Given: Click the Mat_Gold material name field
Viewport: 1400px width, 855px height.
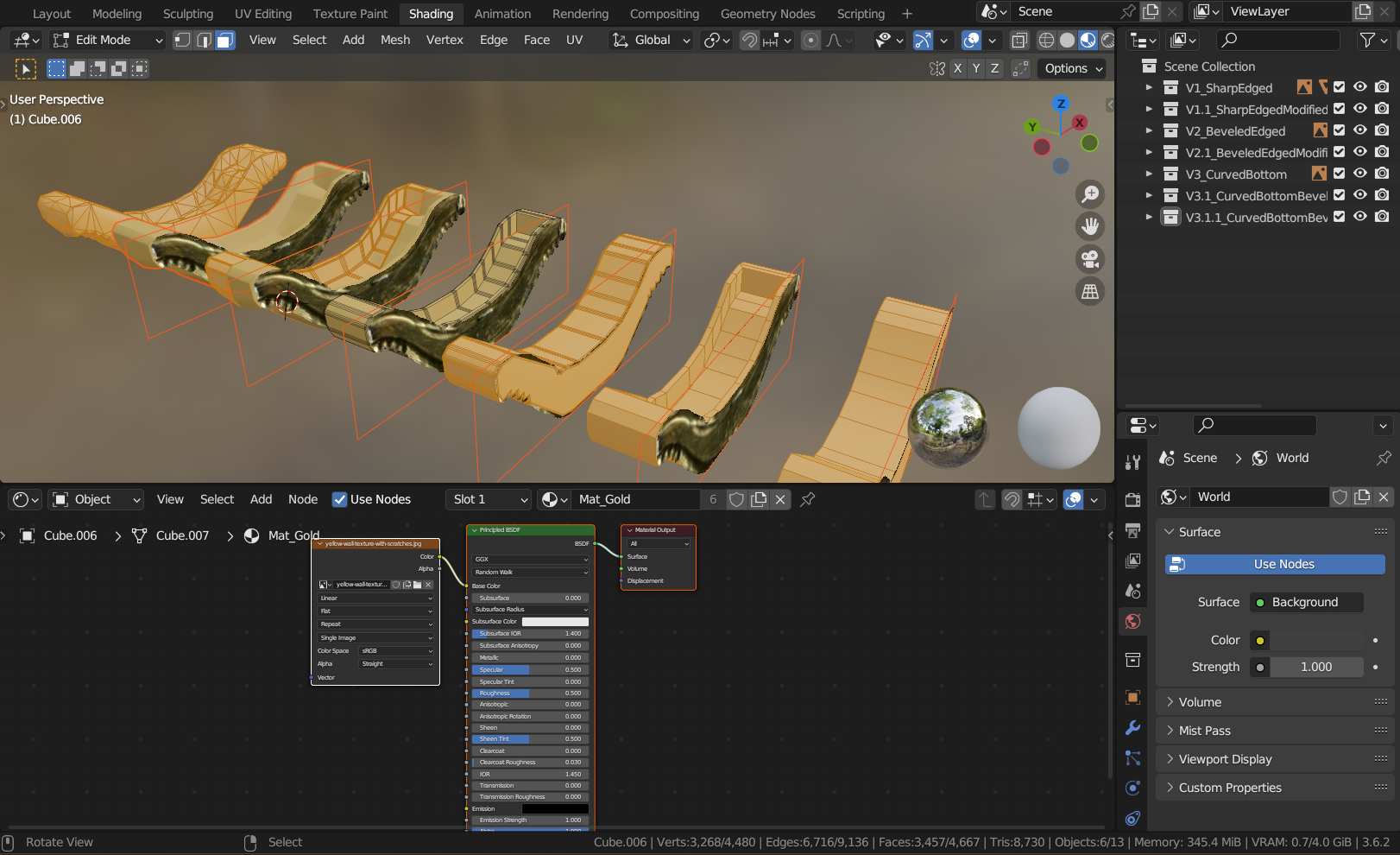Looking at the screenshot, I should (637, 499).
